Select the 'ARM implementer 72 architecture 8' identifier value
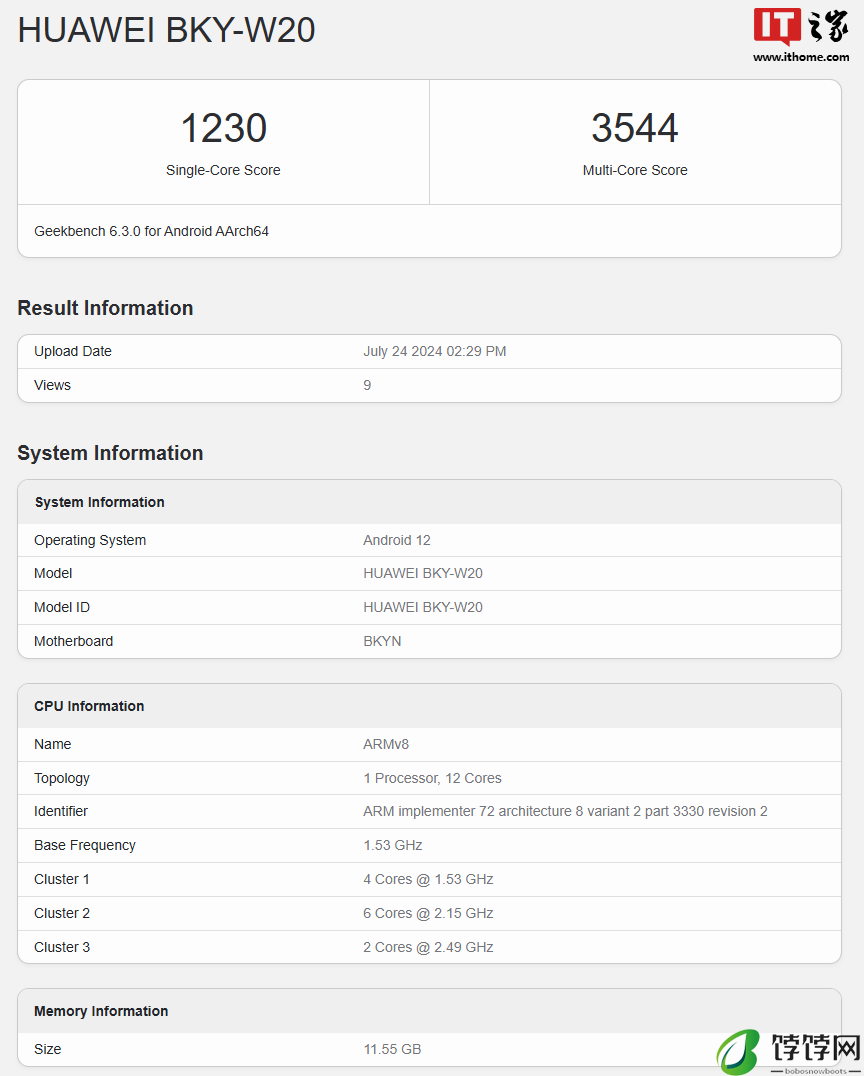 [565, 811]
